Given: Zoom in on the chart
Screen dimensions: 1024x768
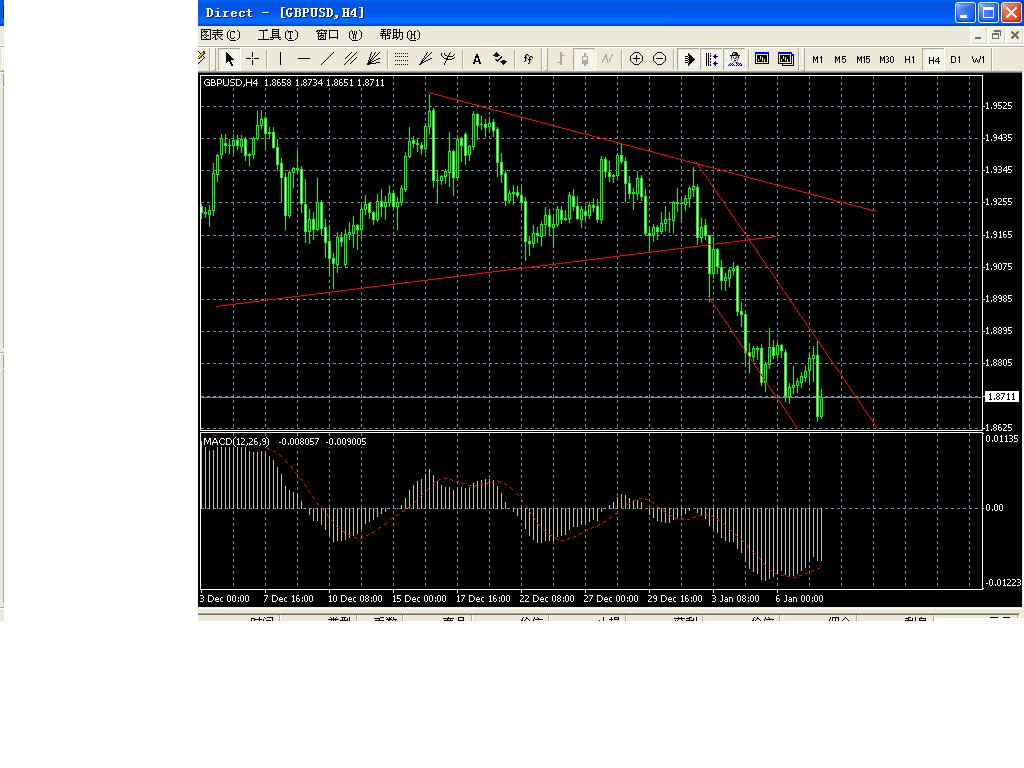Looking at the screenshot, I should [x=636, y=59].
